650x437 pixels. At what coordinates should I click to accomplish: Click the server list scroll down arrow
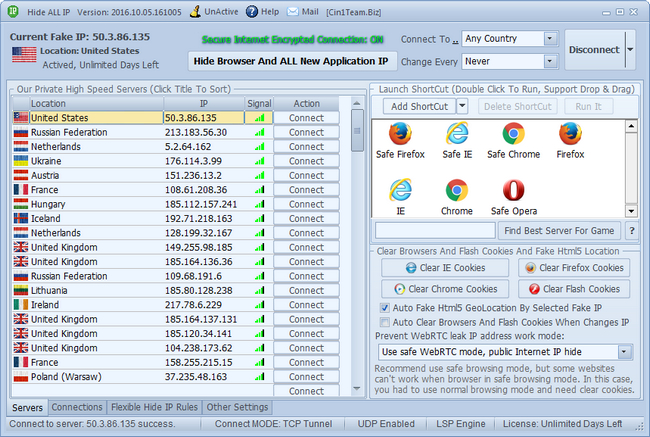click(x=357, y=388)
